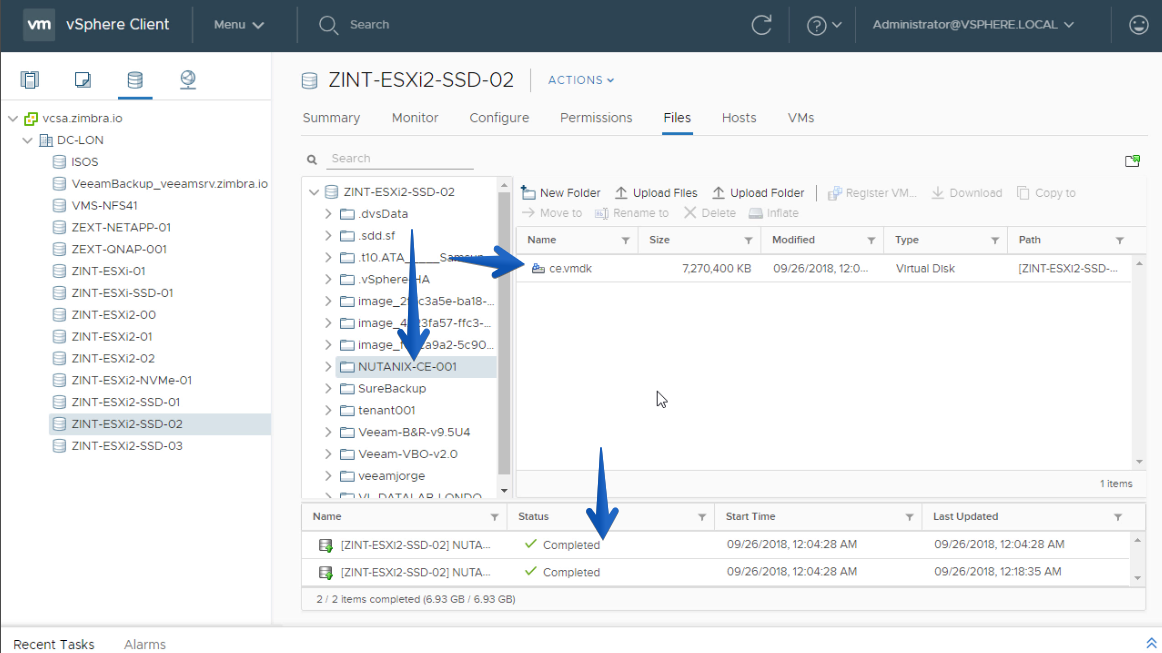Select the ce.vmdk file row
This screenshot has height=653, width=1162.
[824, 268]
